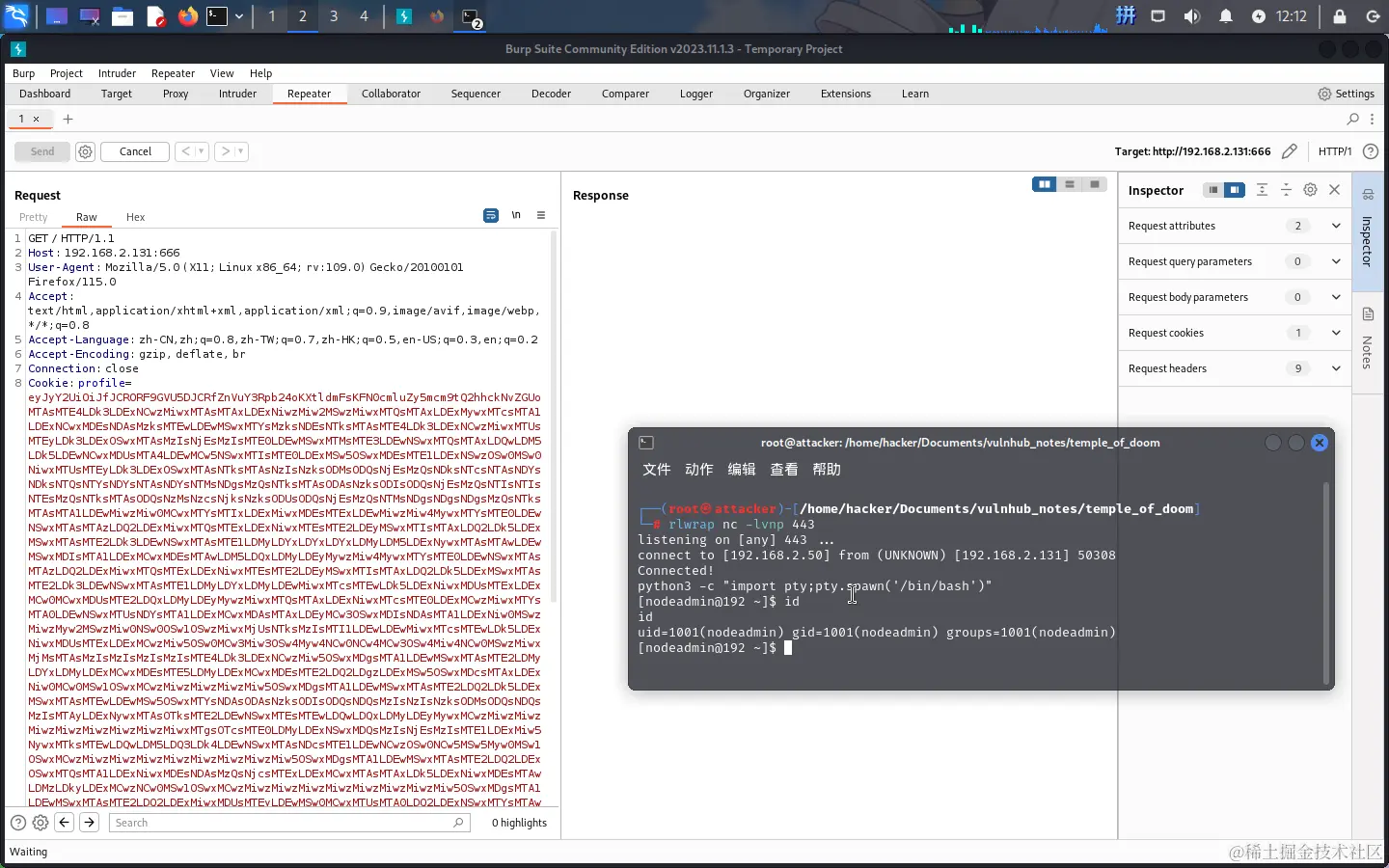Open the Proxy tool tab
The height and width of the screenshot is (868, 1389).
[x=176, y=94]
